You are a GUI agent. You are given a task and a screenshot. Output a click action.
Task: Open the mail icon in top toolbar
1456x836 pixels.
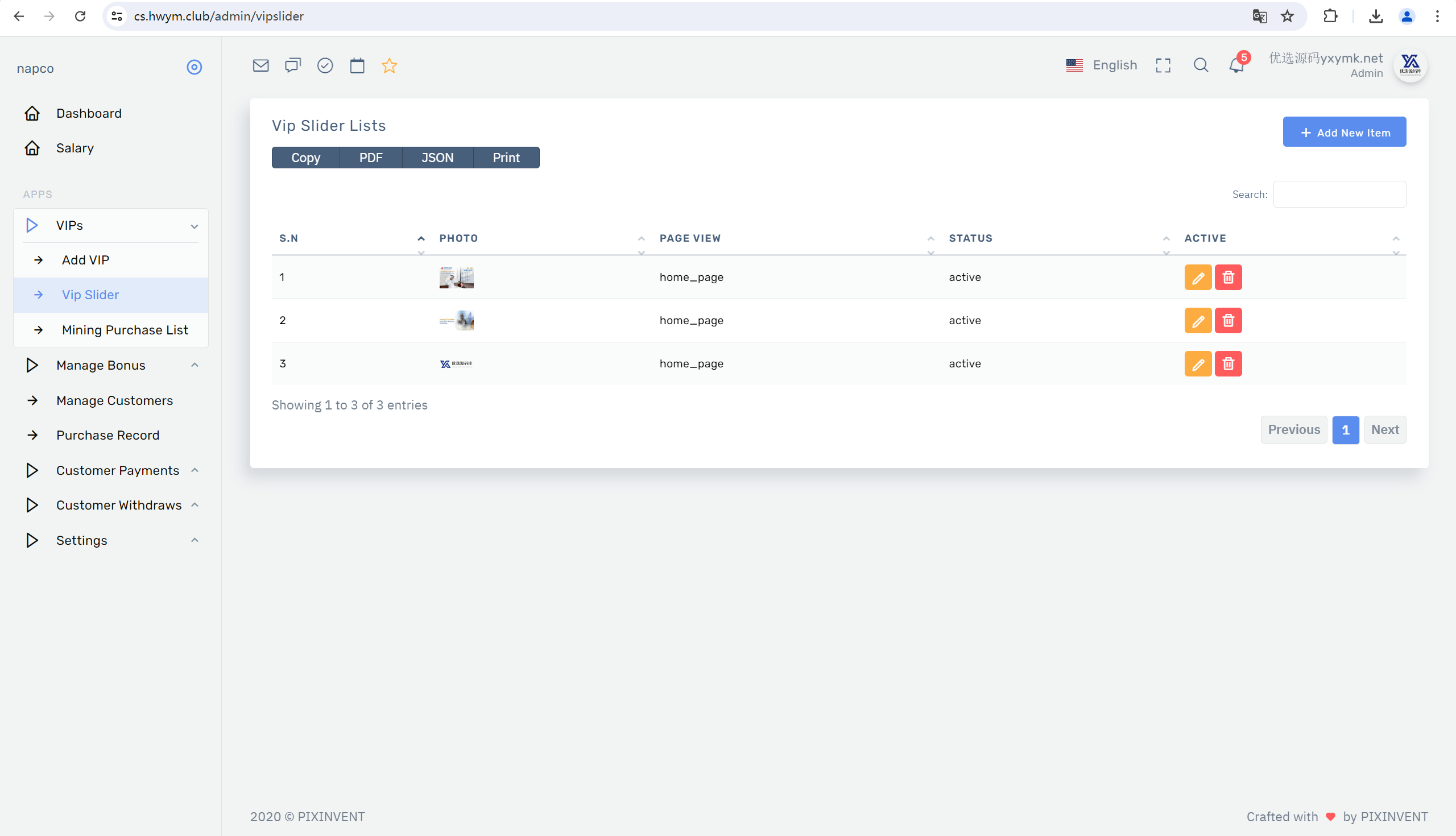click(x=260, y=65)
